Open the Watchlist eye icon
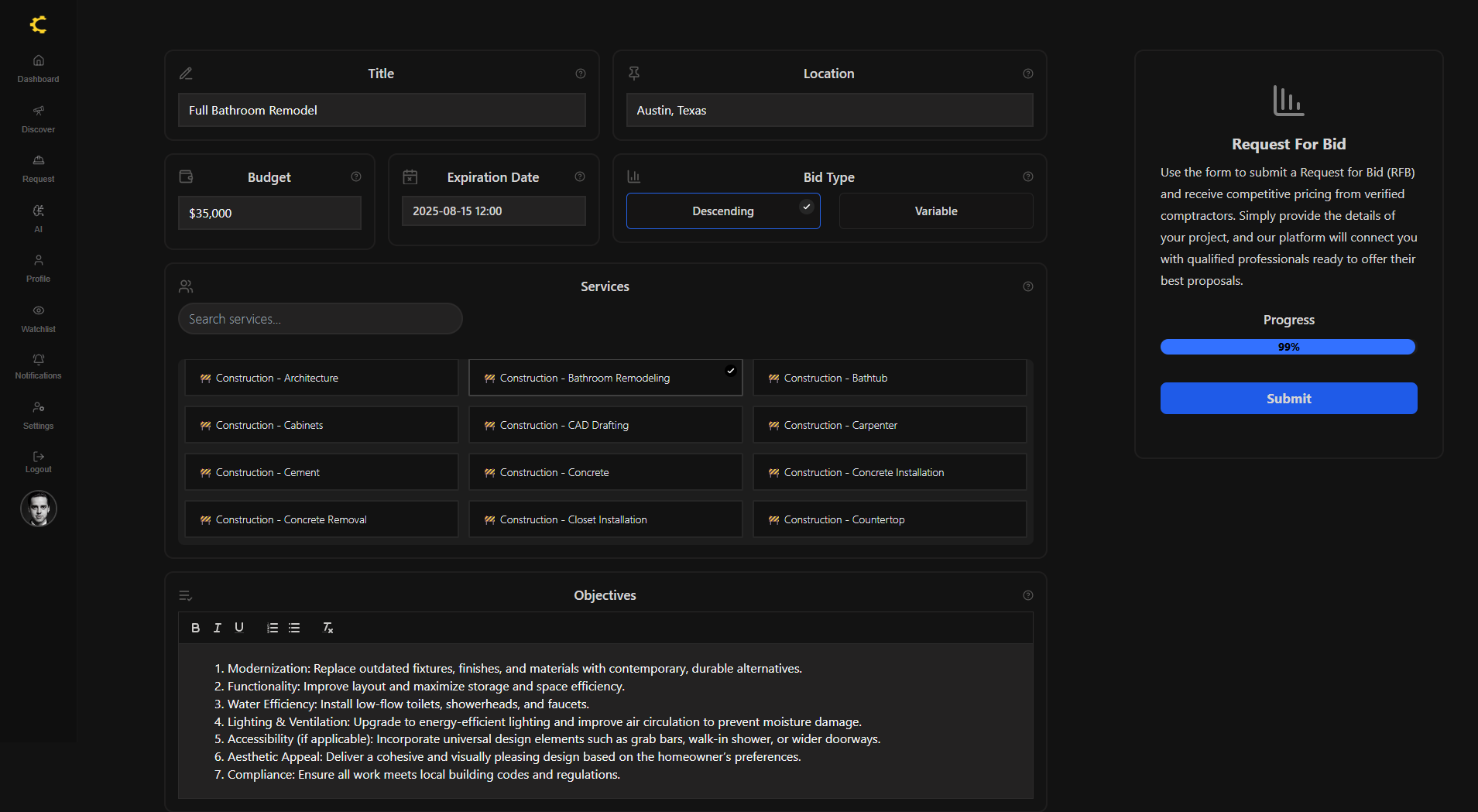 coord(39,310)
